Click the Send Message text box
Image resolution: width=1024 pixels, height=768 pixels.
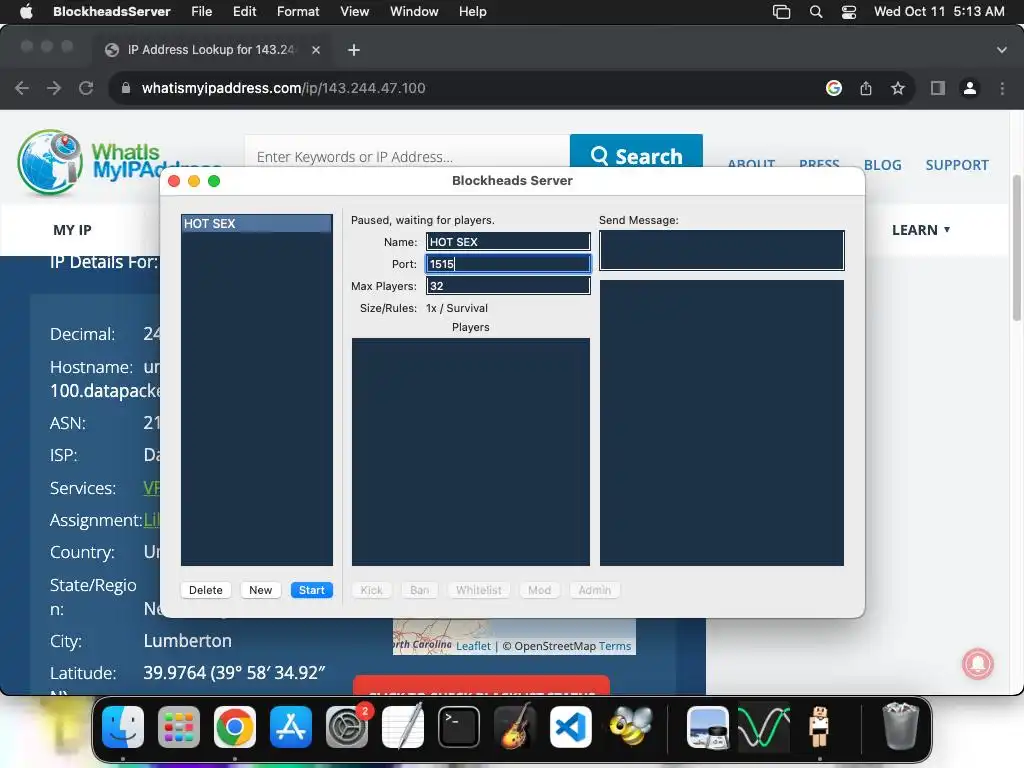(x=722, y=250)
